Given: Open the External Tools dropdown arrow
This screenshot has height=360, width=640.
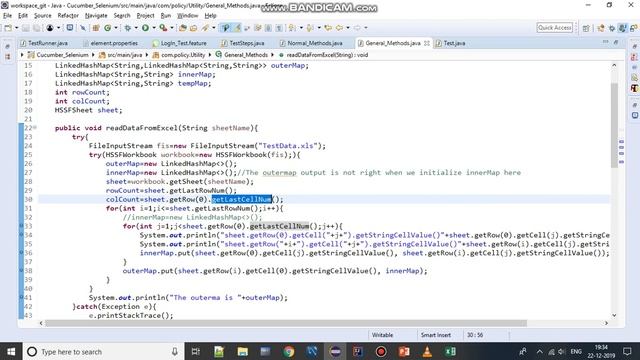Looking at the screenshot, I should coord(172,28).
